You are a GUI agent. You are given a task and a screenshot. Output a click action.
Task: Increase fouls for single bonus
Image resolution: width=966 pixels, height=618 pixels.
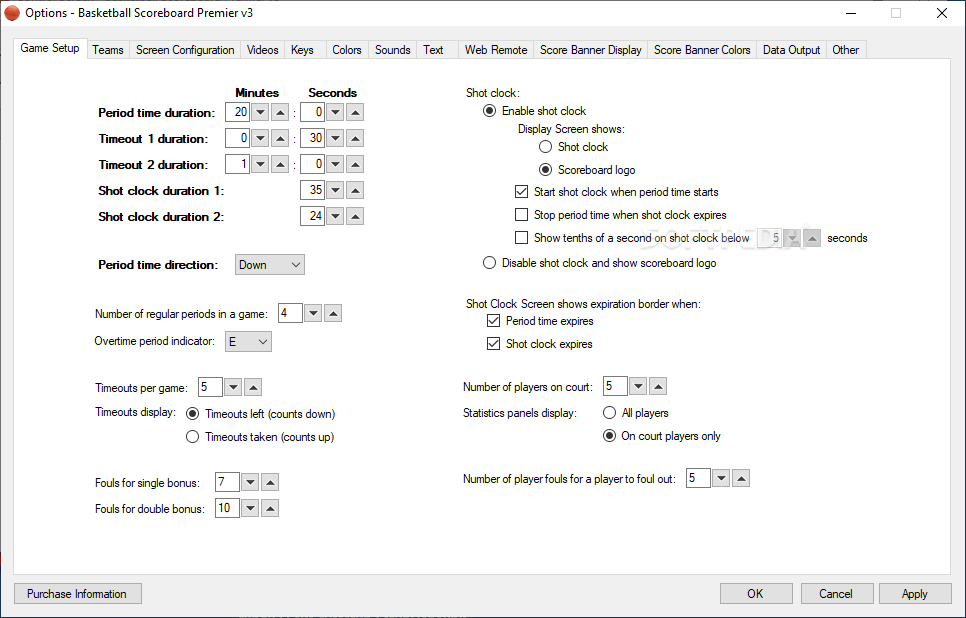(270, 482)
